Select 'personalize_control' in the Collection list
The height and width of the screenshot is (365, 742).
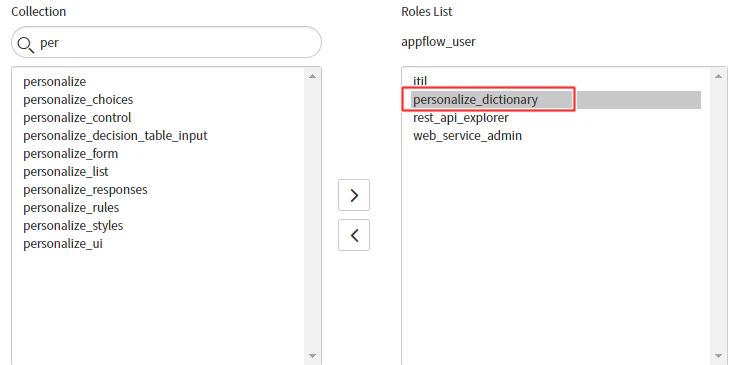point(77,117)
